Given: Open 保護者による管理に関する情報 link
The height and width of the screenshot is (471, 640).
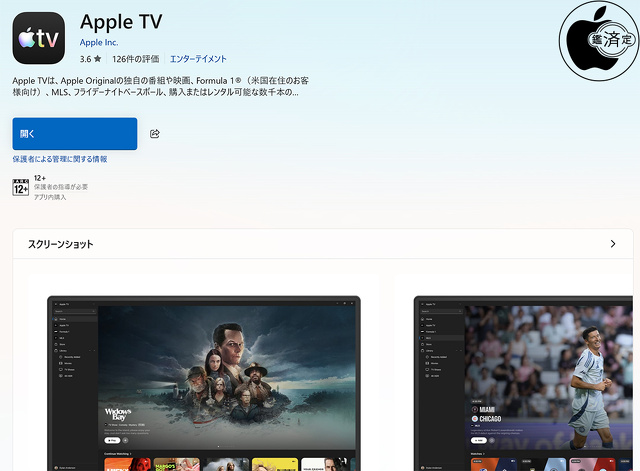Looking at the screenshot, I should (60, 159).
